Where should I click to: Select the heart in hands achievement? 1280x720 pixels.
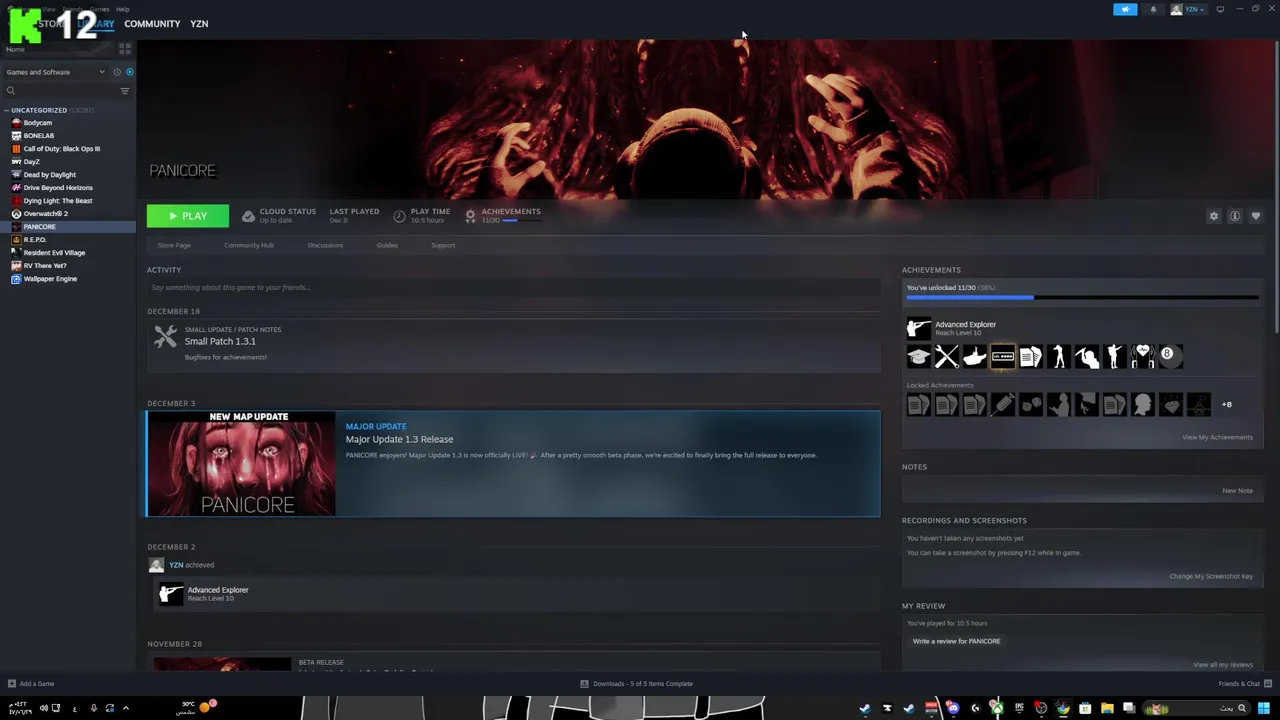click(x=1142, y=356)
